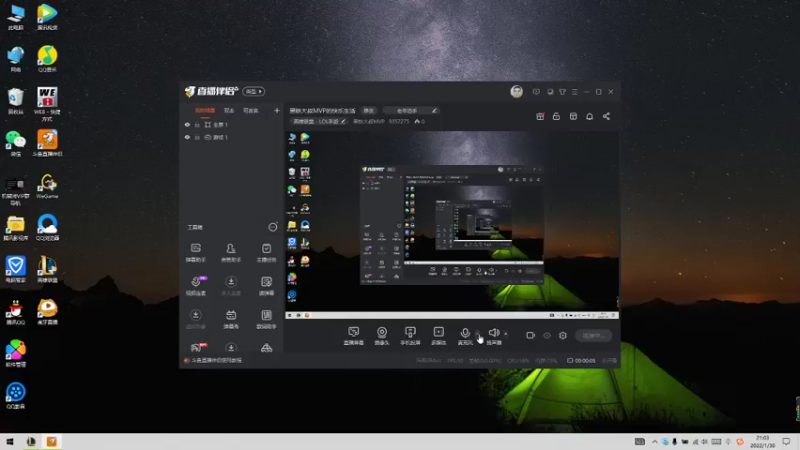Open the Windows notification center icon

[x=786, y=442]
